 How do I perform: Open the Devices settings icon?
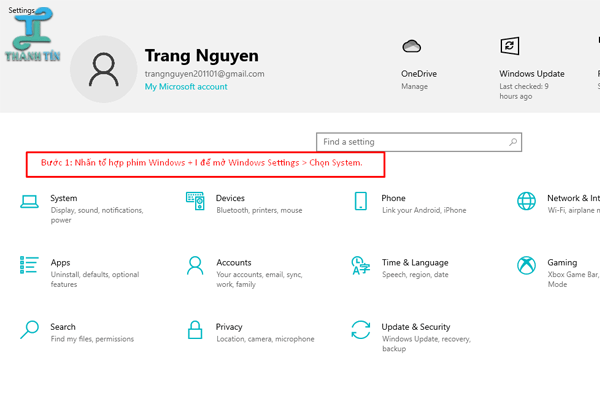(195, 202)
